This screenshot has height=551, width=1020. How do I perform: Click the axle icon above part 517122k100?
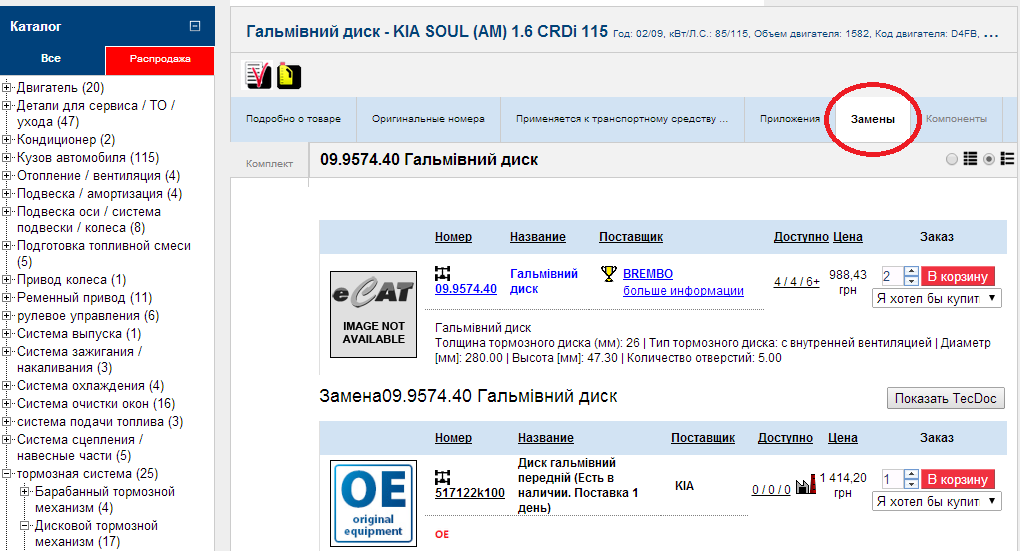point(443,475)
